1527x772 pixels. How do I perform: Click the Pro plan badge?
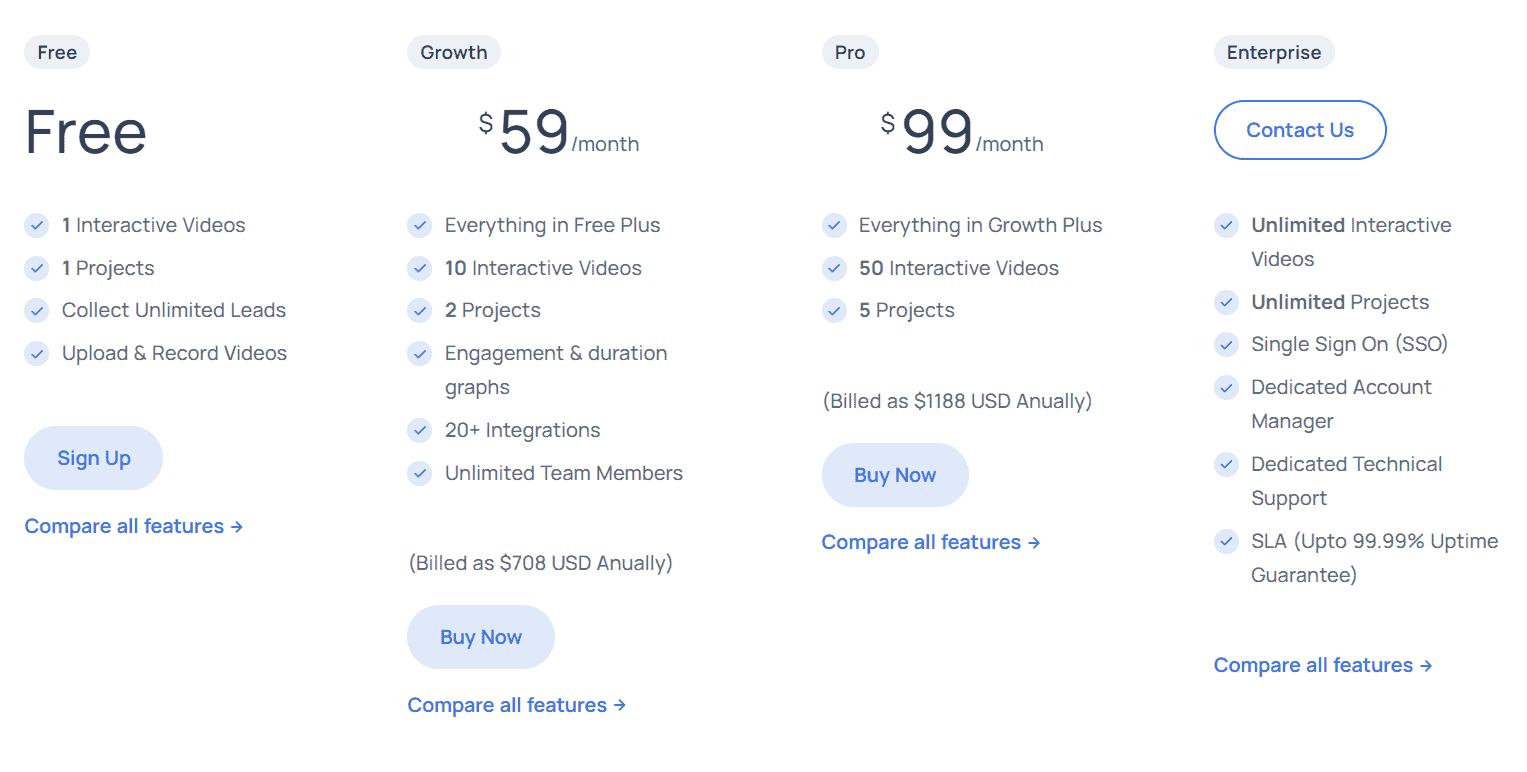(849, 52)
